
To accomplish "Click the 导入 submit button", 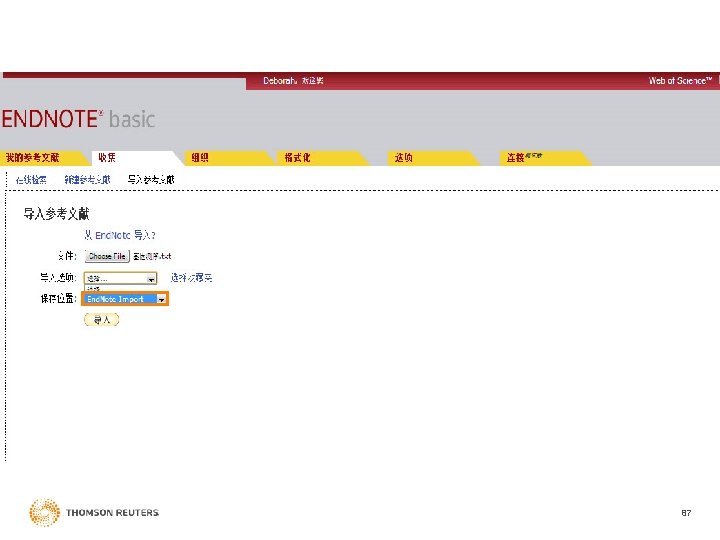I will coord(101,320).
